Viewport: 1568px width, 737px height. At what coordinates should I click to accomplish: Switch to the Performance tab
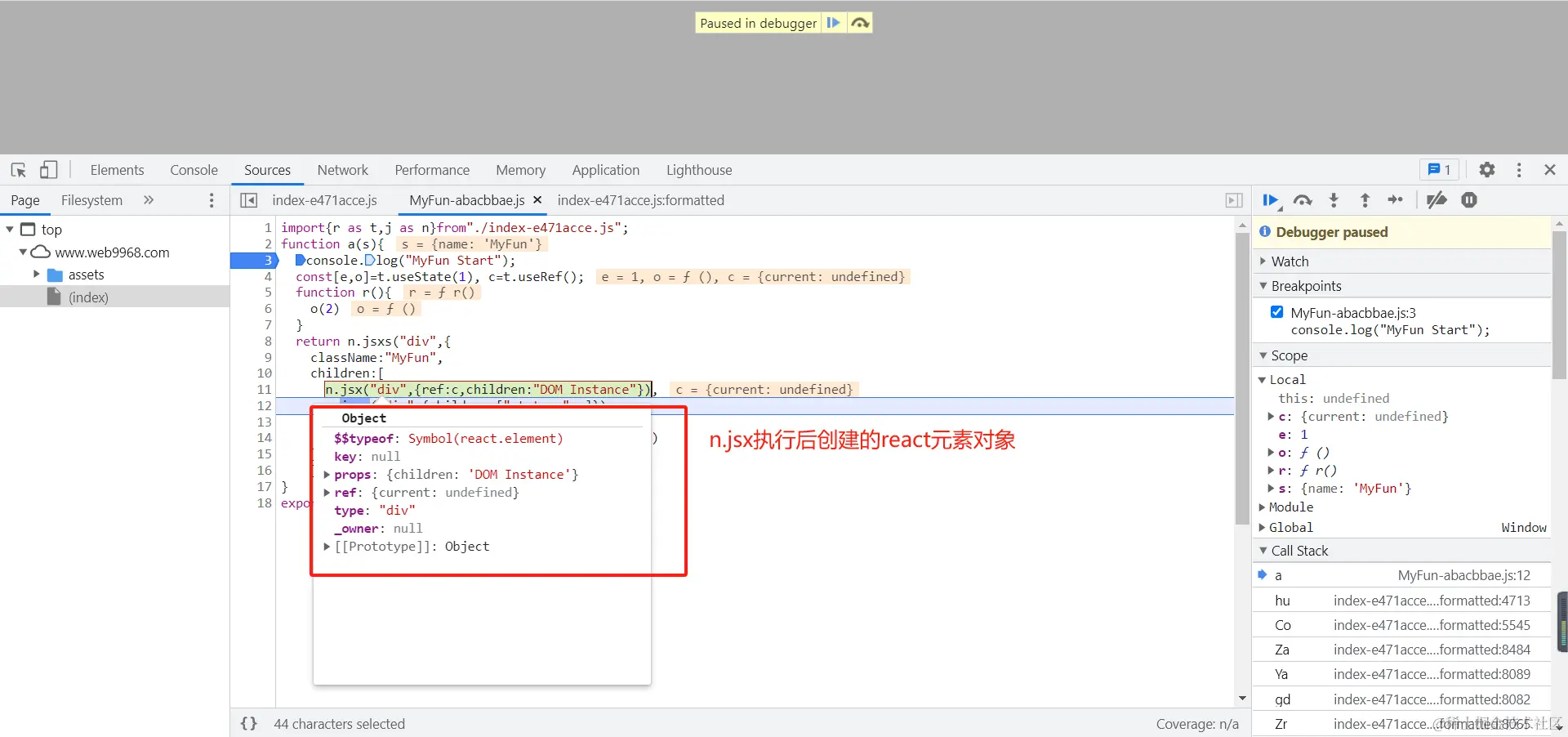[432, 170]
